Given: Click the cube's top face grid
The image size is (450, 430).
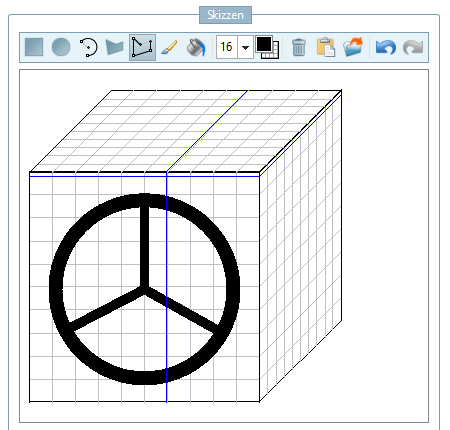Looking at the screenshot, I should [186, 131].
